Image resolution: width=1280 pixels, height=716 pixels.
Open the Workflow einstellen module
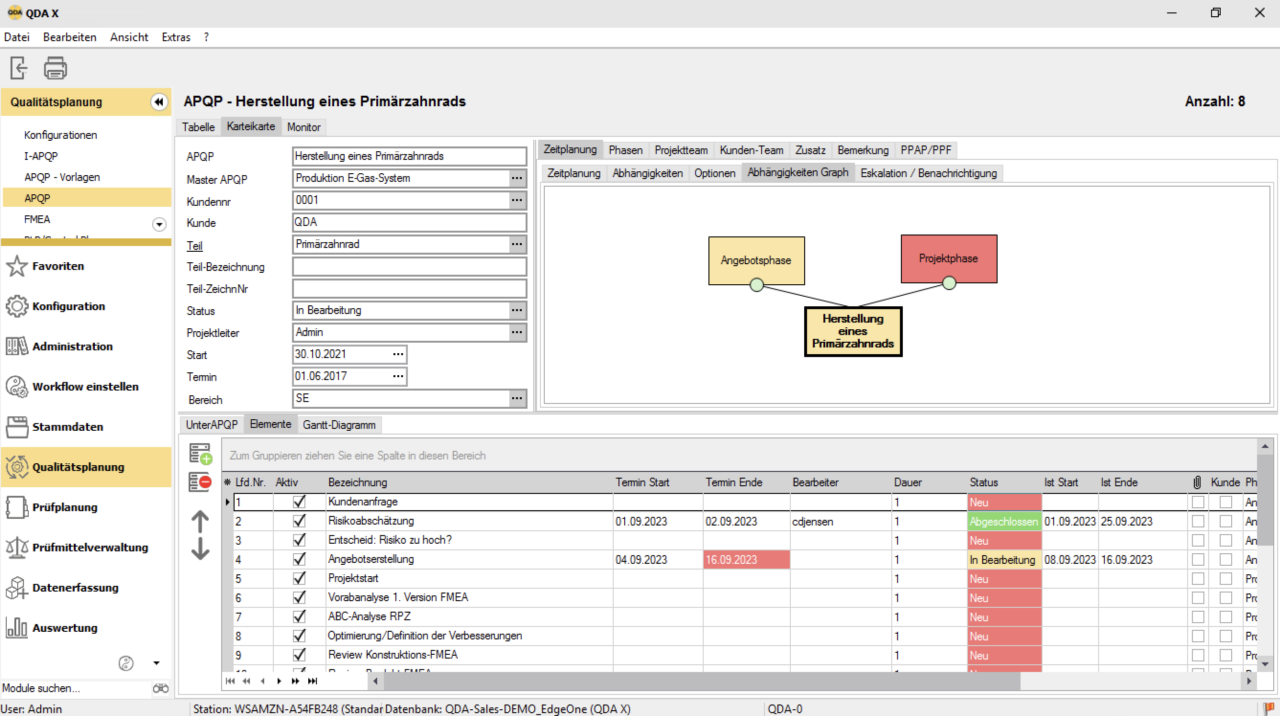(86, 386)
